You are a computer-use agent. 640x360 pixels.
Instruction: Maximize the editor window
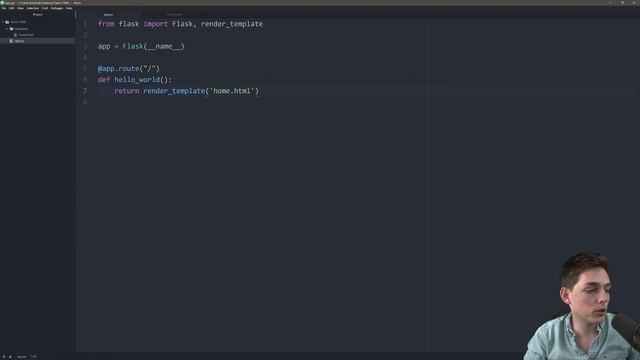point(622,3)
